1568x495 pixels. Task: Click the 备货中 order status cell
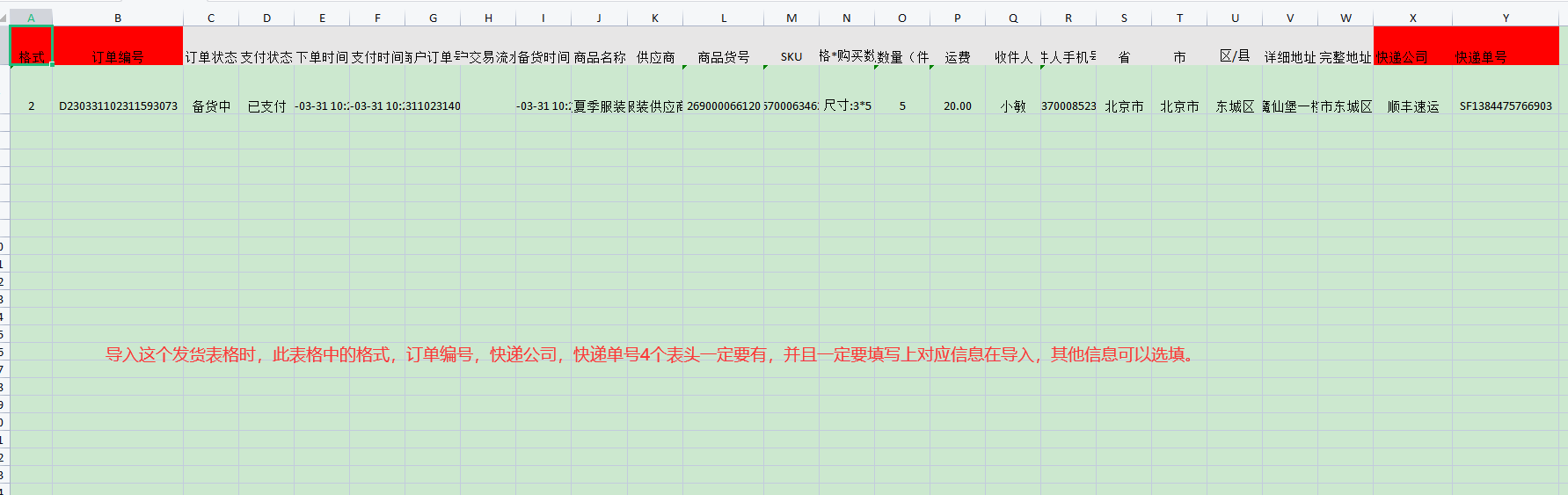click(211, 106)
